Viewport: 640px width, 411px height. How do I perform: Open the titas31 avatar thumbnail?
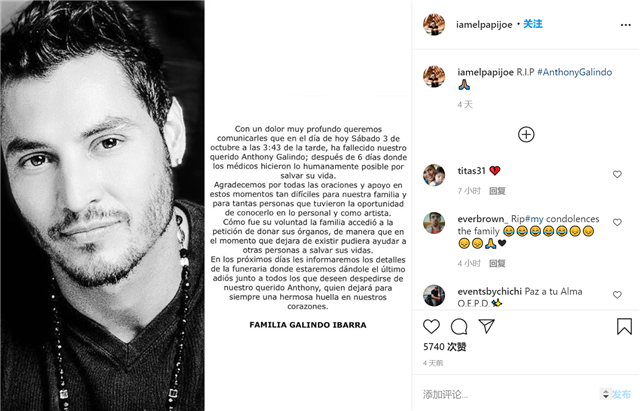[x=434, y=175]
